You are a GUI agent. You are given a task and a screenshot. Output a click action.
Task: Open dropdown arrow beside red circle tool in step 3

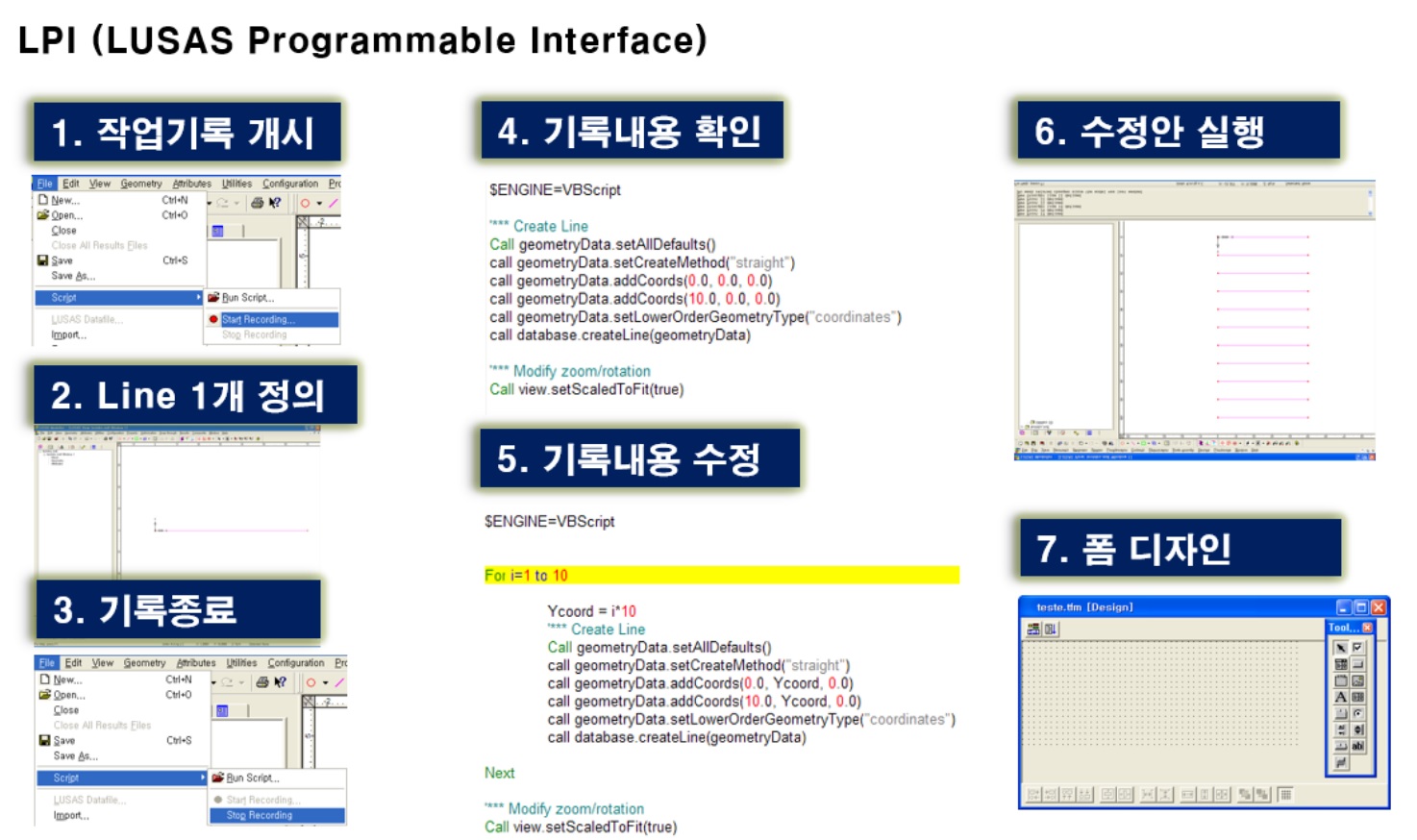pos(325,683)
